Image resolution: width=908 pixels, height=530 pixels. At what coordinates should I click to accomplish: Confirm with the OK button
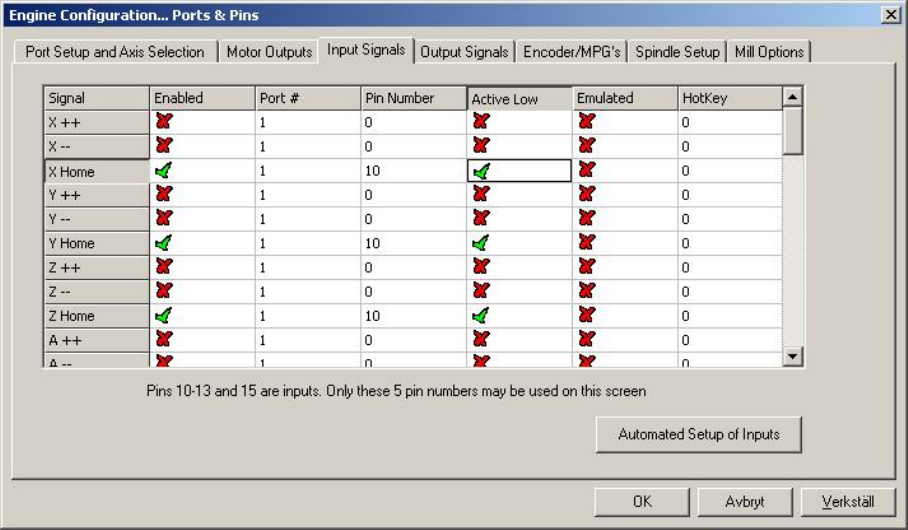coord(642,502)
